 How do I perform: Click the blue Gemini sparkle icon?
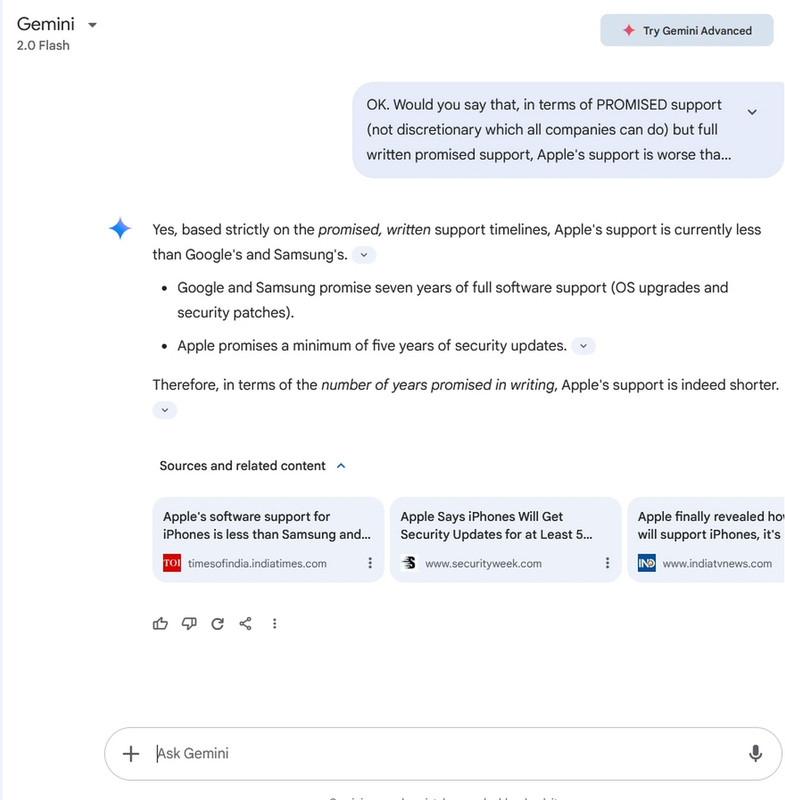[x=120, y=229]
